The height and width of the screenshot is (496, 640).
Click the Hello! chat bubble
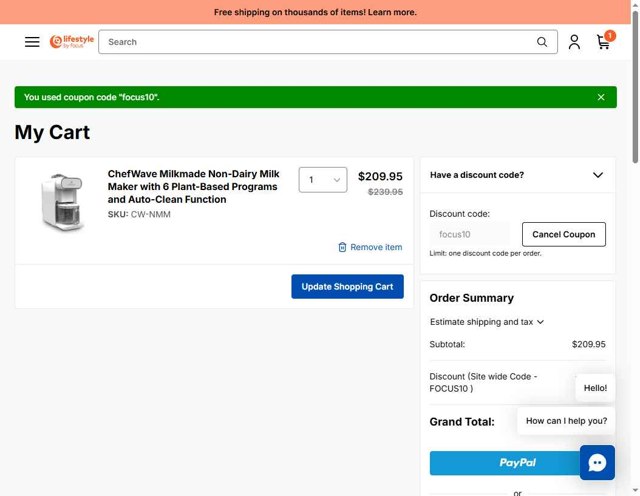[x=595, y=388]
